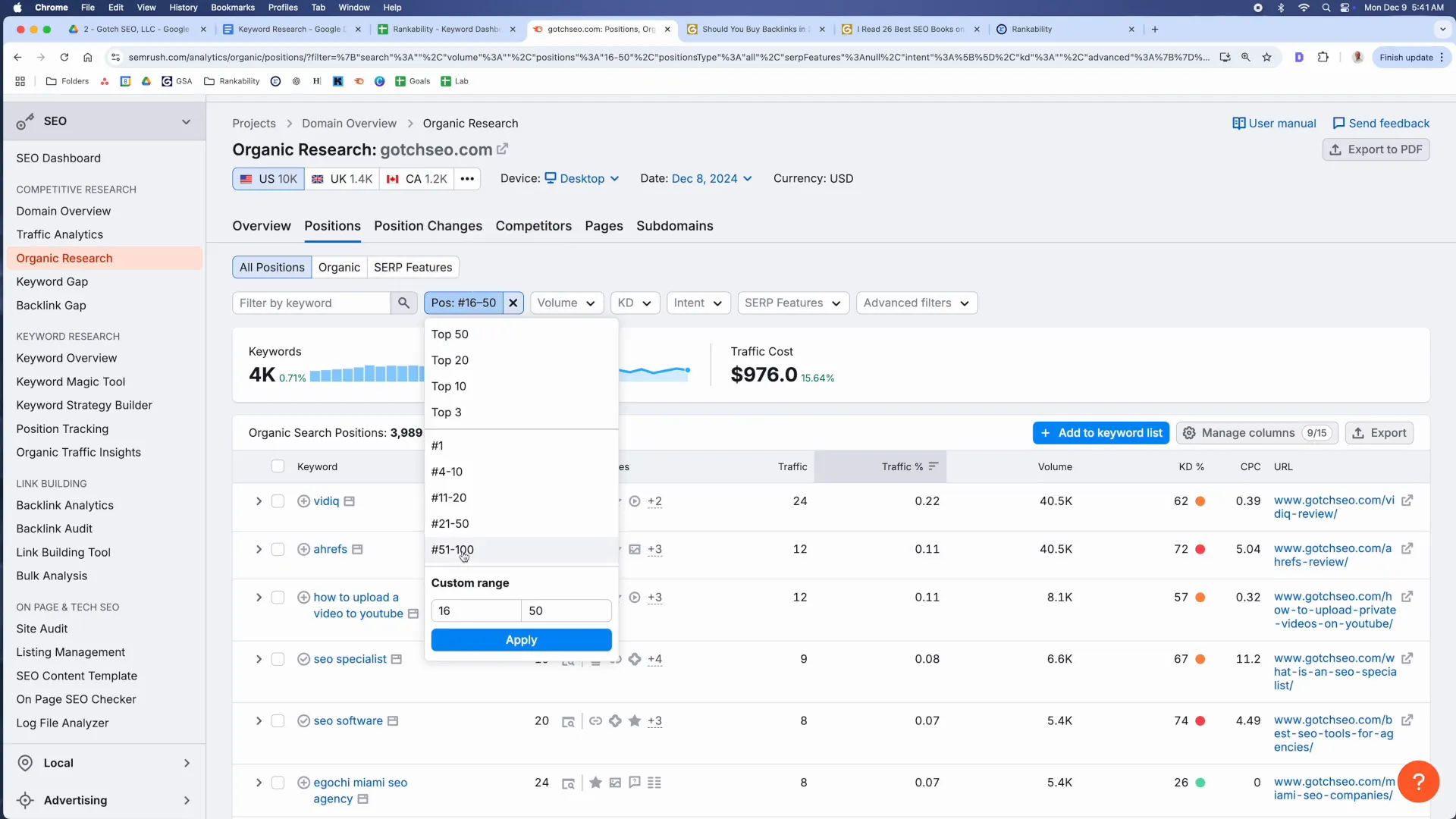Expand the vidiq keyword row
1456x819 pixels.
(259, 501)
